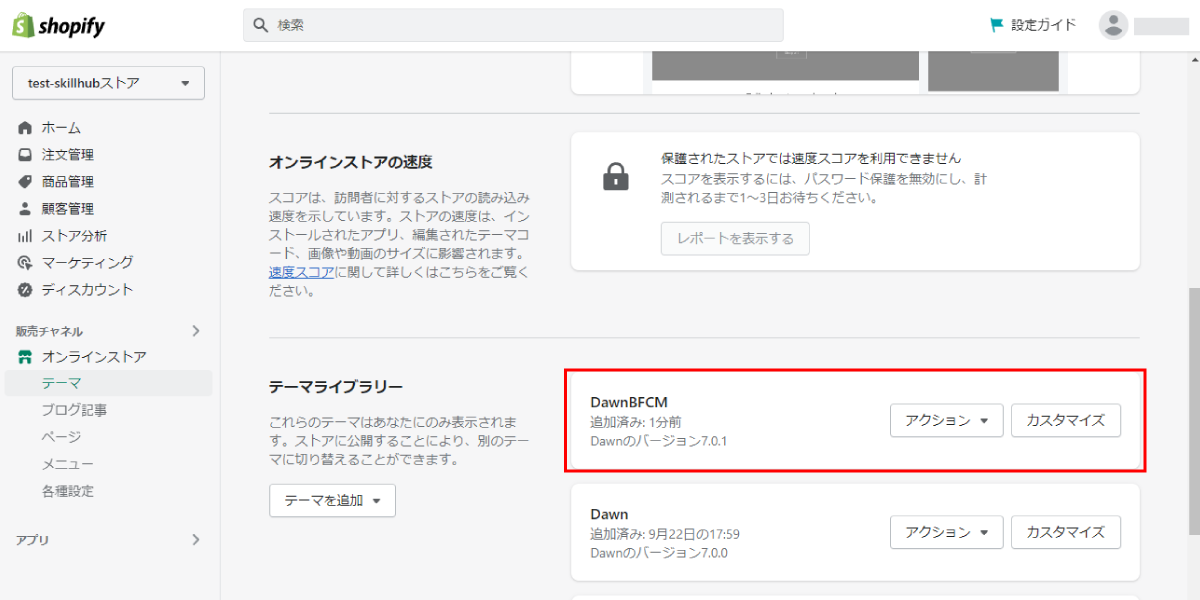Click the ディスカウント badge icon
This screenshot has width=1200, height=600.
(25, 290)
